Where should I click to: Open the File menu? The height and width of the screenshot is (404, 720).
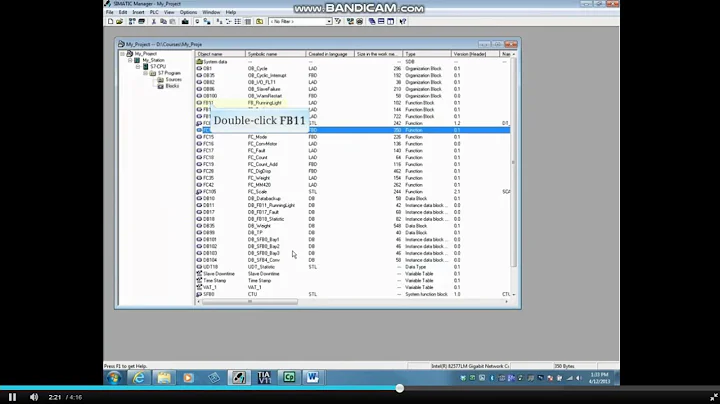109,12
